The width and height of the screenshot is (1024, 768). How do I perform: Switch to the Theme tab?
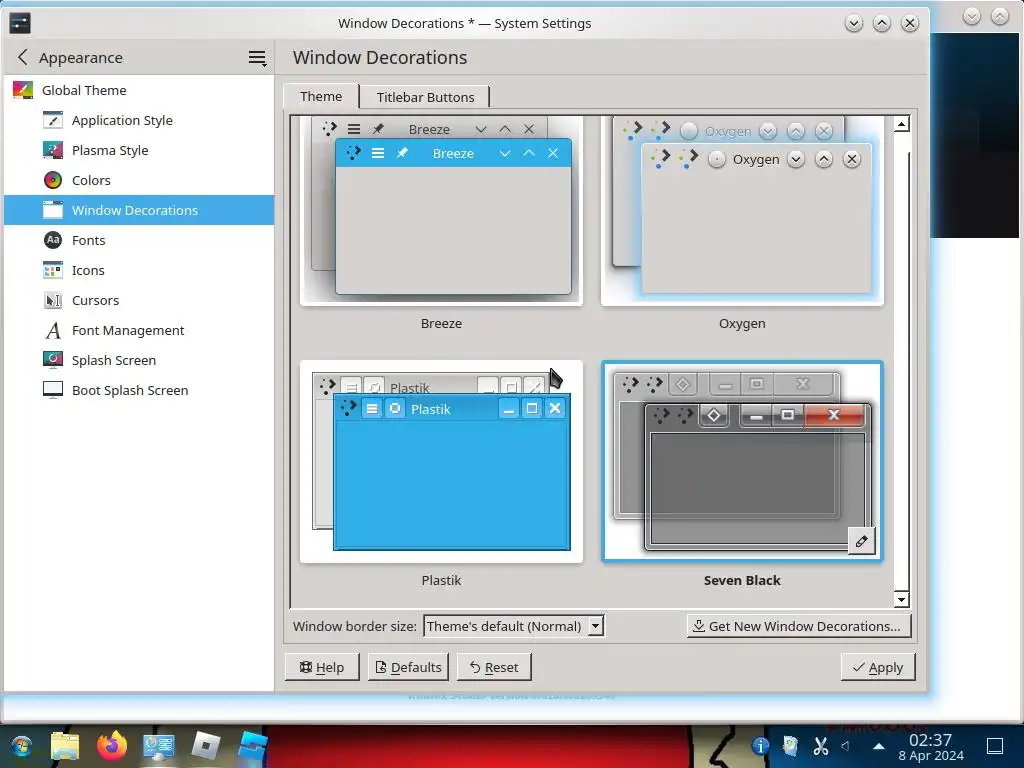click(321, 97)
